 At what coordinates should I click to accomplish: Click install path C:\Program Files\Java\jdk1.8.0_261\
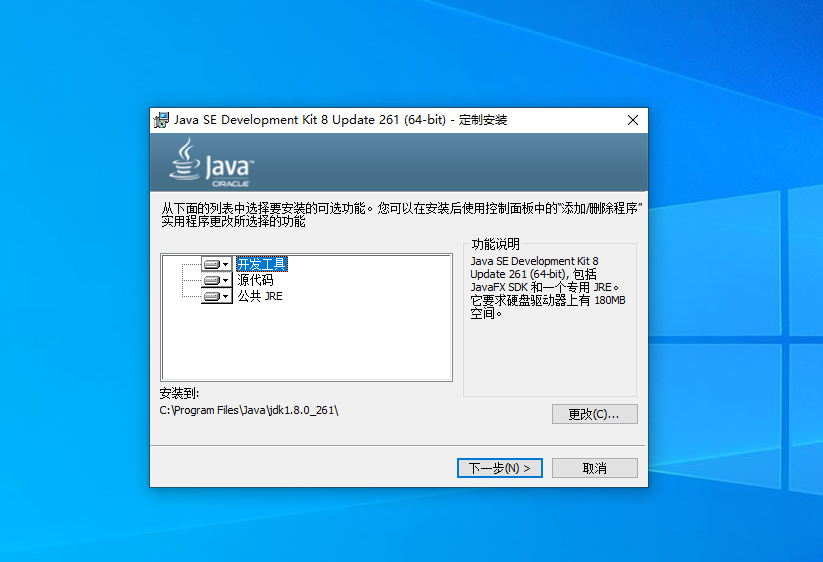tap(249, 410)
